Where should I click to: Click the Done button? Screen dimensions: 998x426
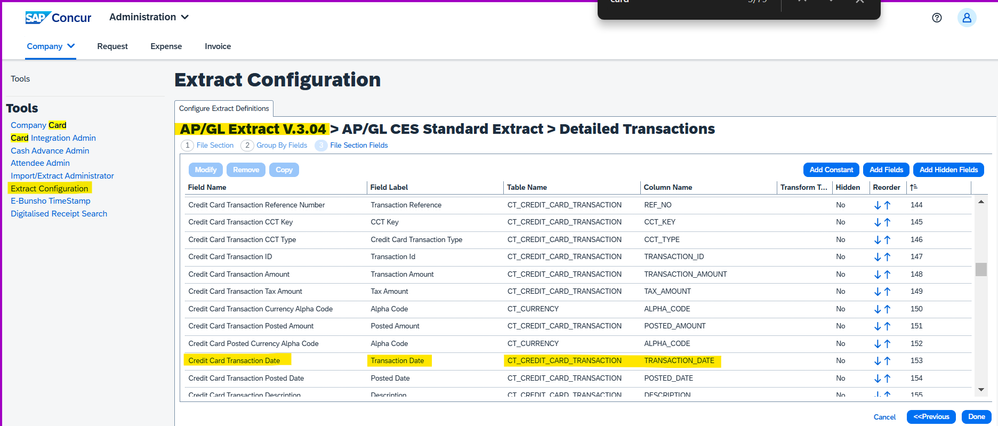[x=976, y=417]
